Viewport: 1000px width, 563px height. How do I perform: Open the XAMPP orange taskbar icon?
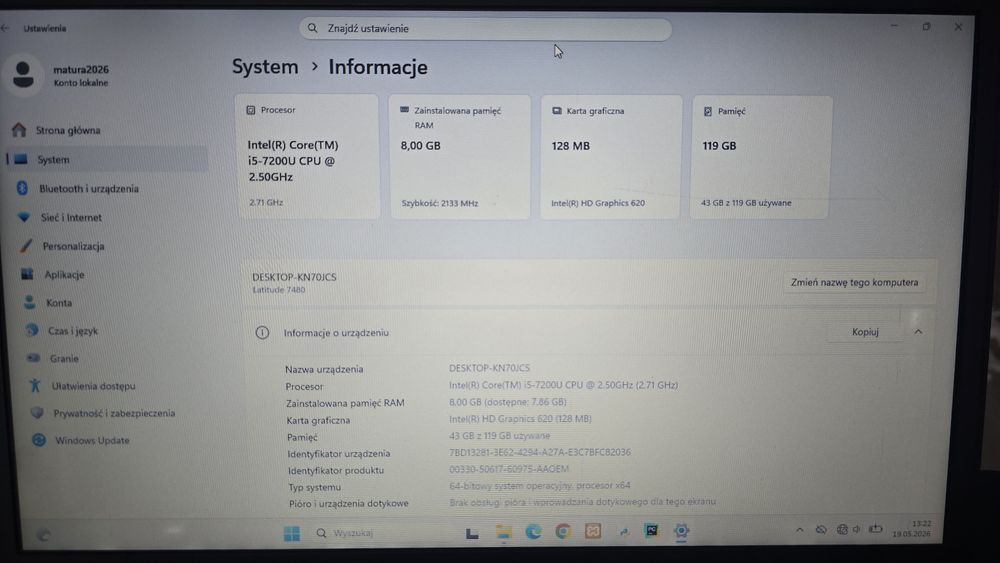(x=592, y=531)
